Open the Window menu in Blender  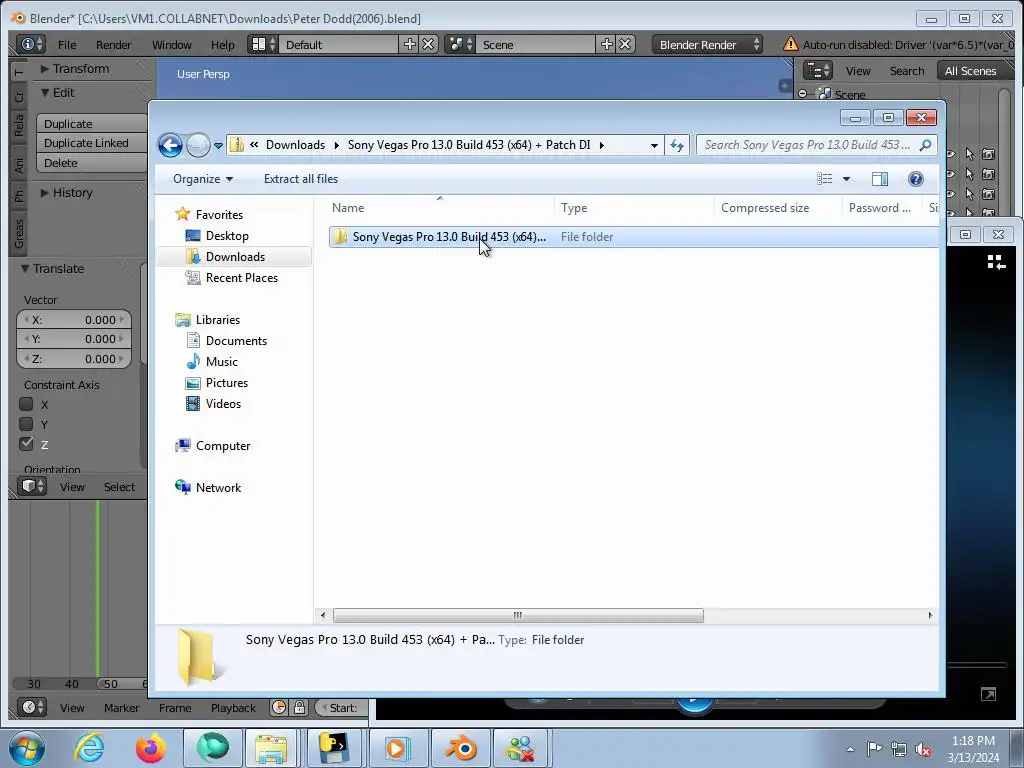tap(172, 44)
